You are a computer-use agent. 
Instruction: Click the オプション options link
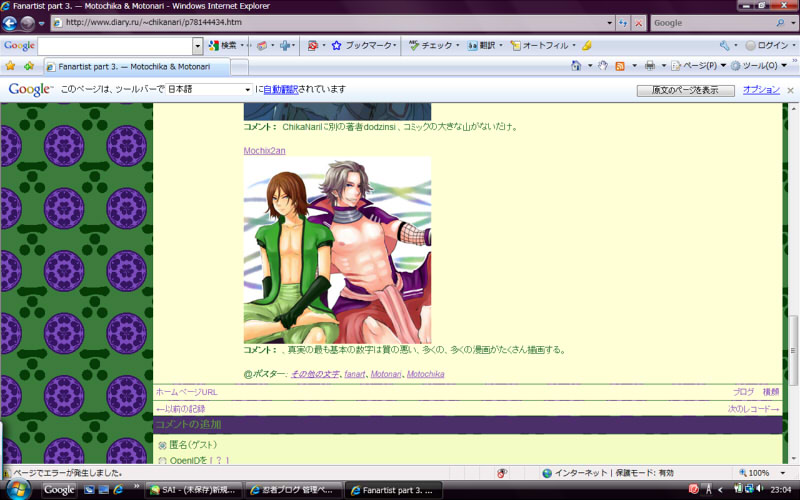(x=761, y=90)
